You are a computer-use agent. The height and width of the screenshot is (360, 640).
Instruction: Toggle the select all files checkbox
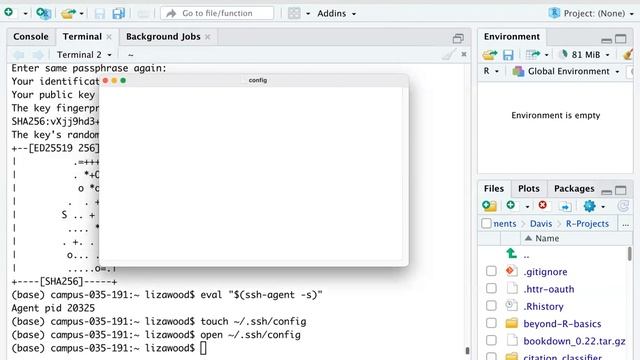(486, 223)
